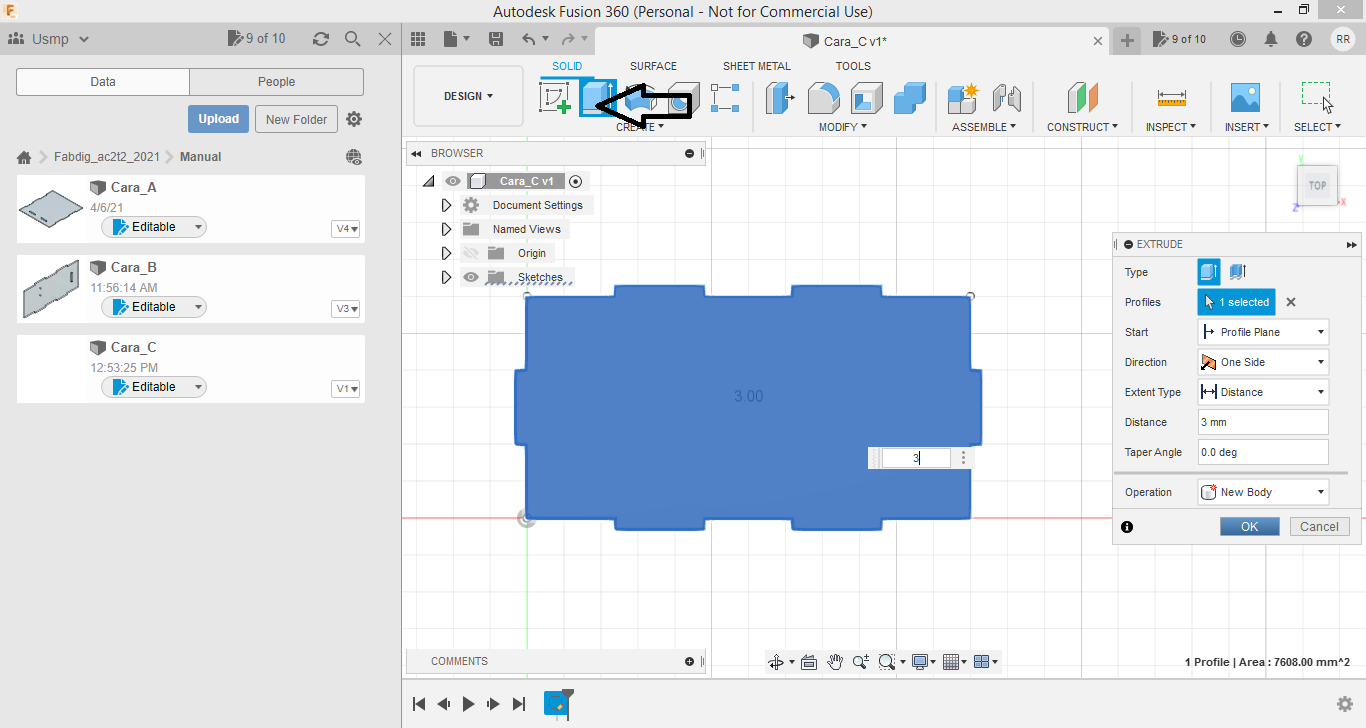Switch to Thin Extrude type
The image size is (1366, 728).
point(1237,272)
